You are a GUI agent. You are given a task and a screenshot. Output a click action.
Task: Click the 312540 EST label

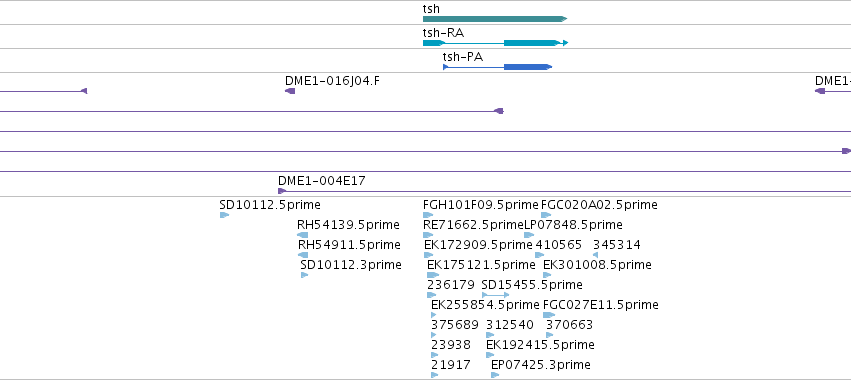[x=510, y=325]
